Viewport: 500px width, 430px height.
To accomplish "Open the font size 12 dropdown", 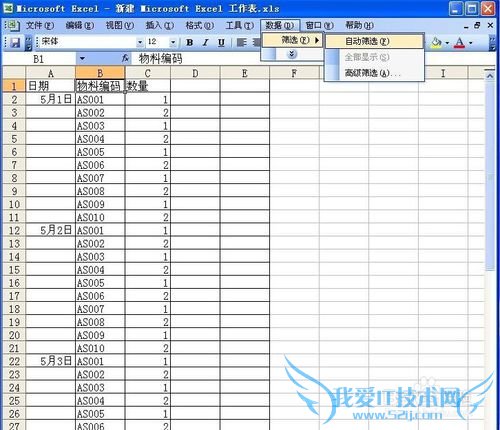I will [x=173, y=42].
